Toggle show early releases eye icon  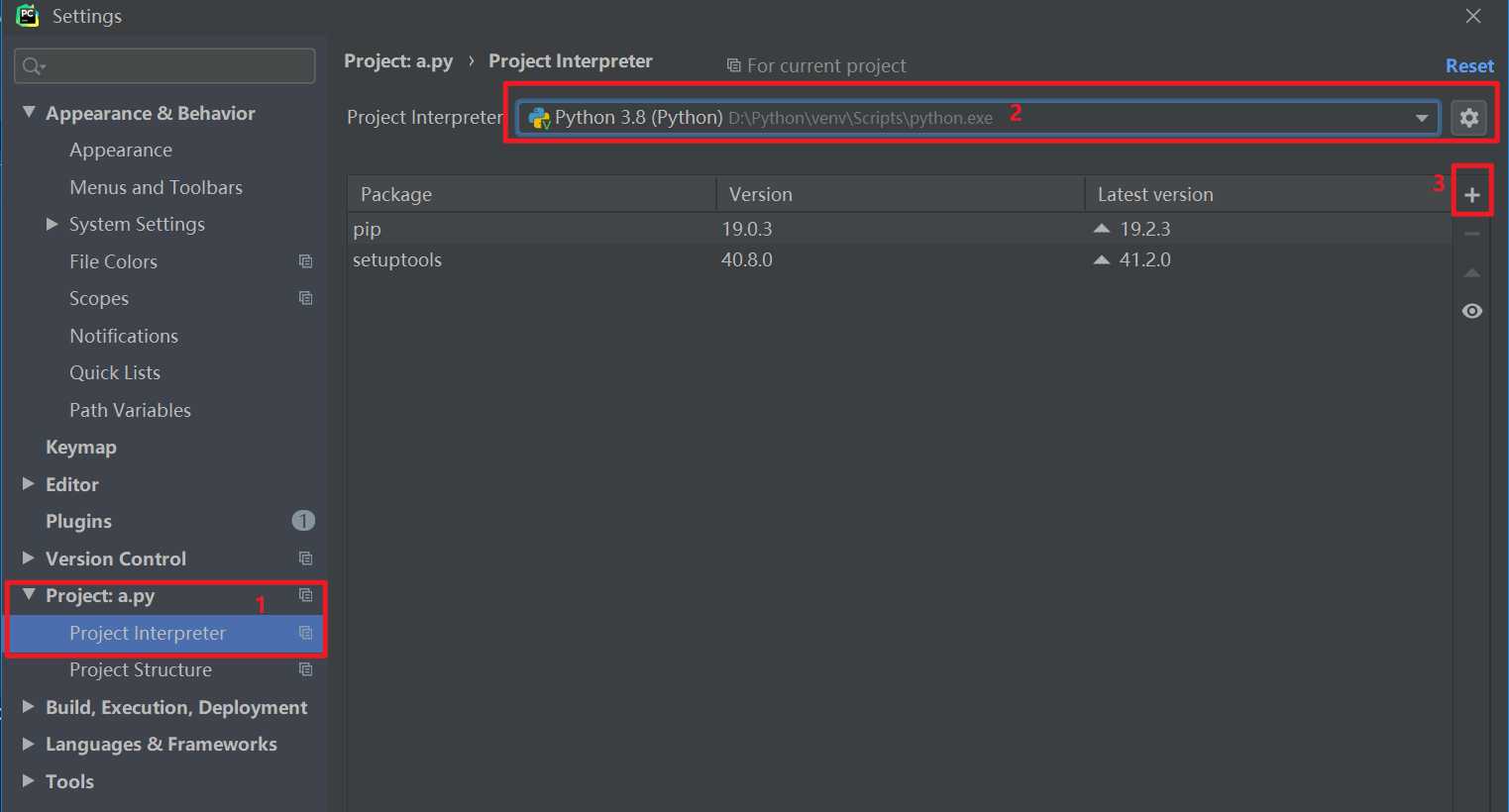tap(1472, 311)
